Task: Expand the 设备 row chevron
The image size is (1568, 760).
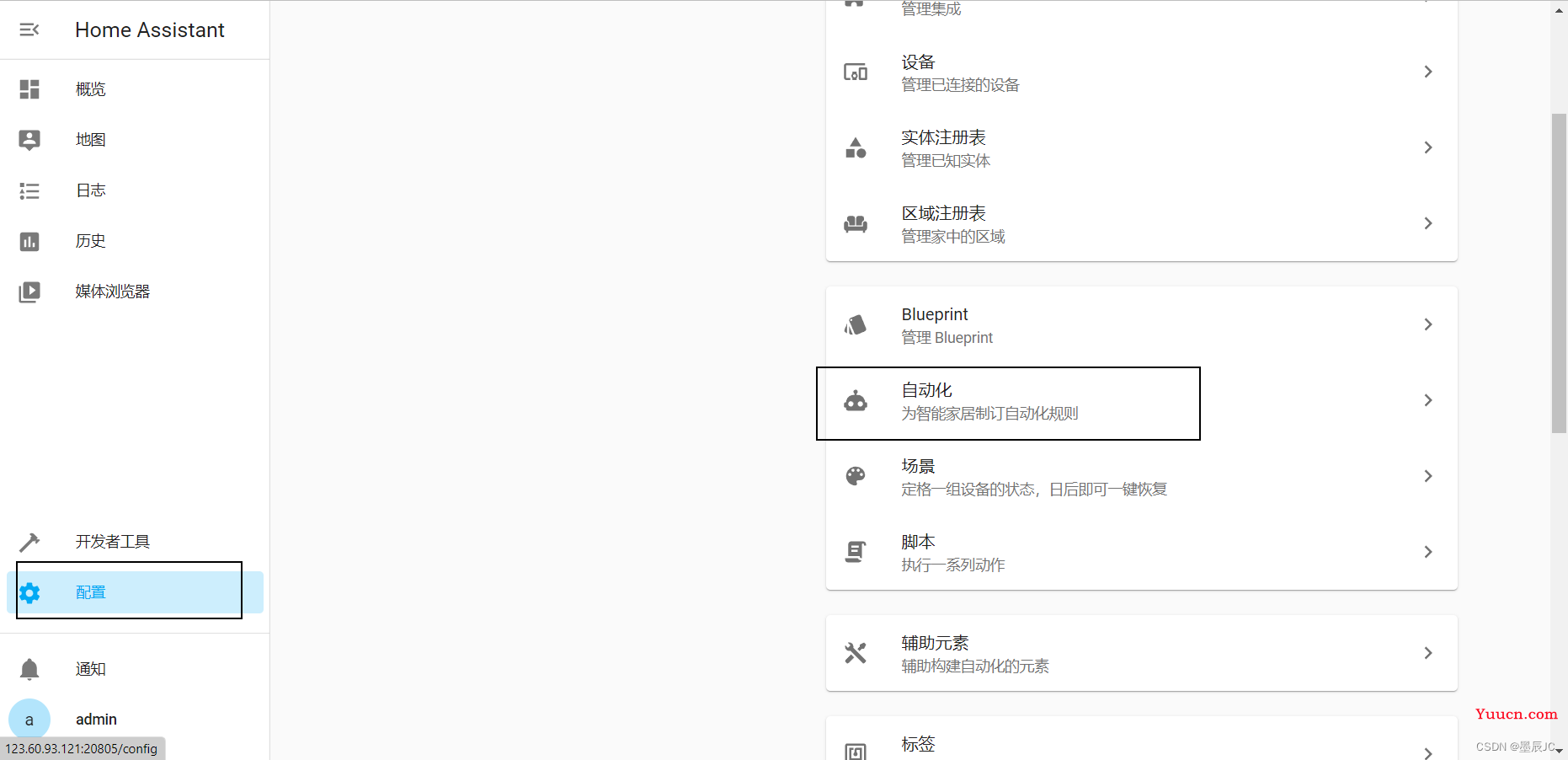Action: [1428, 72]
